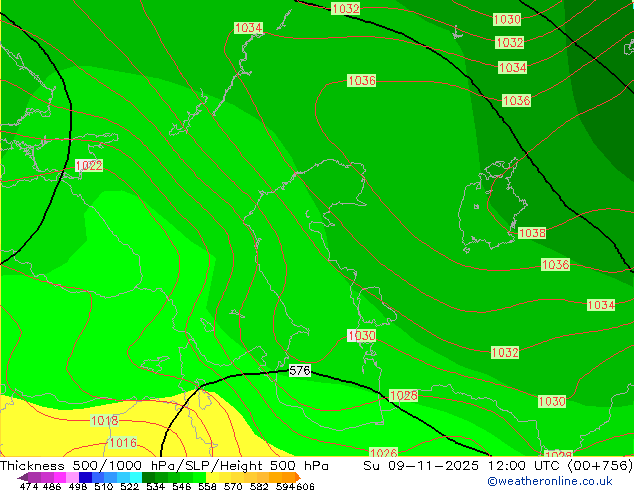Click the 576 height contour label
634x490 pixels.
tap(300, 371)
